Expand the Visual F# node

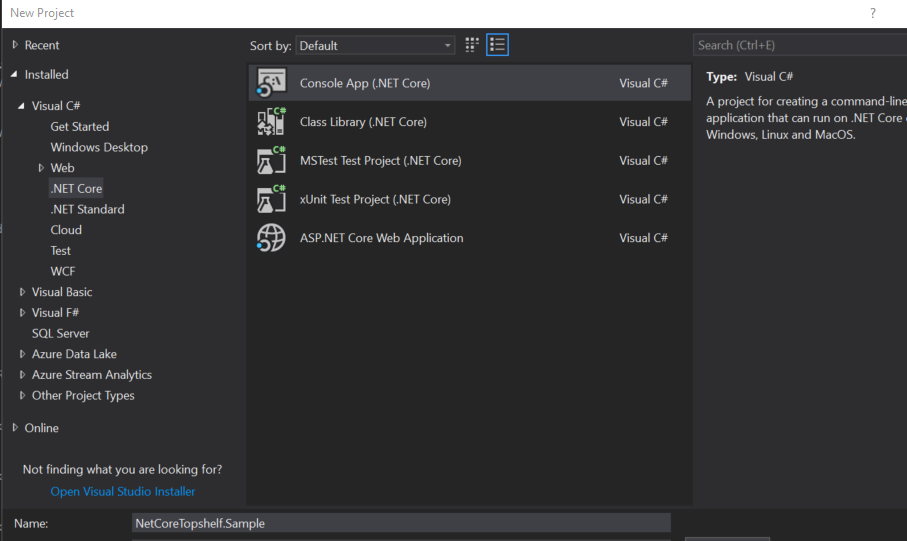tap(22, 312)
